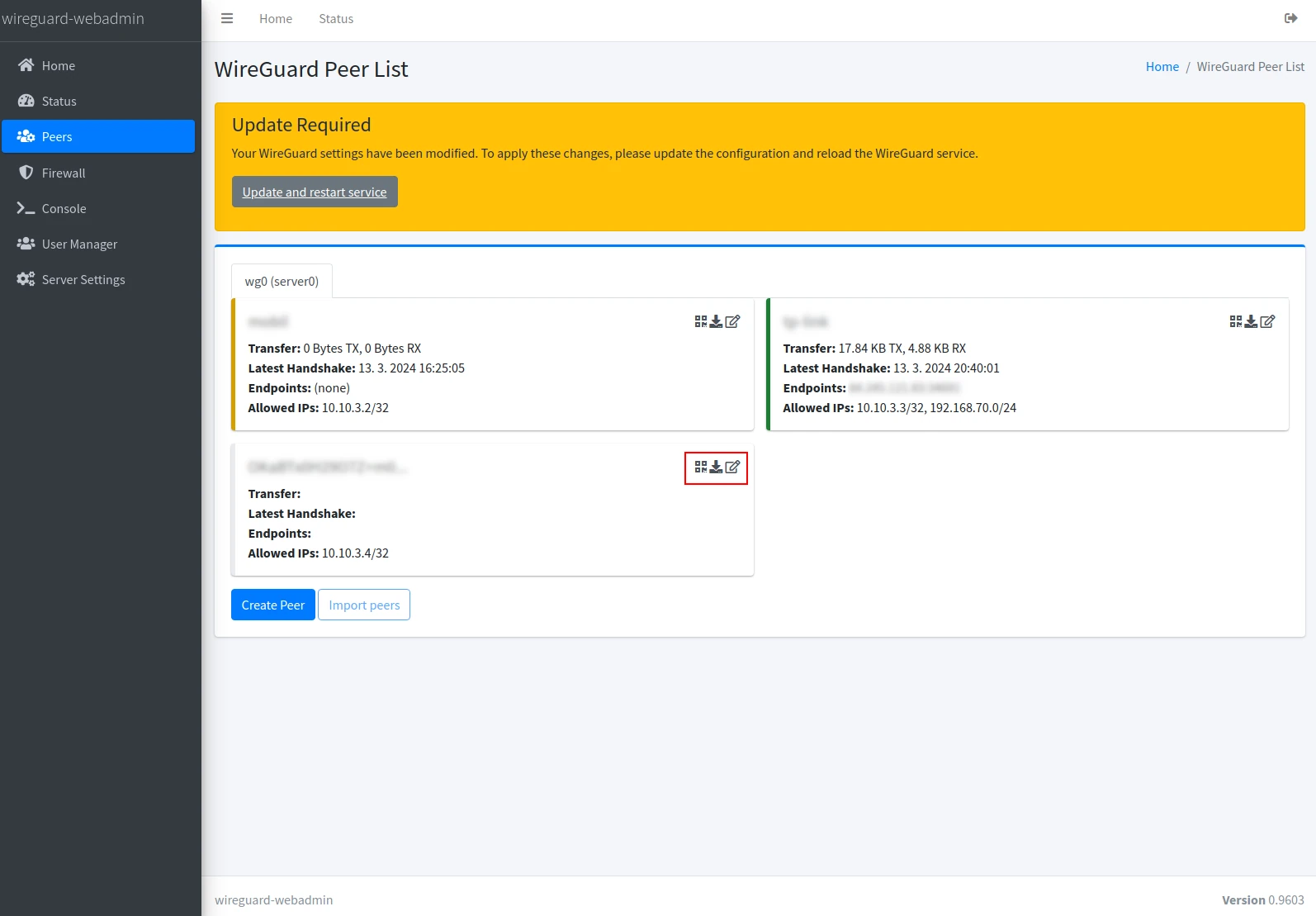1316x916 pixels.
Task: Open Firewall in the left sidebar
Action: point(98,173)
